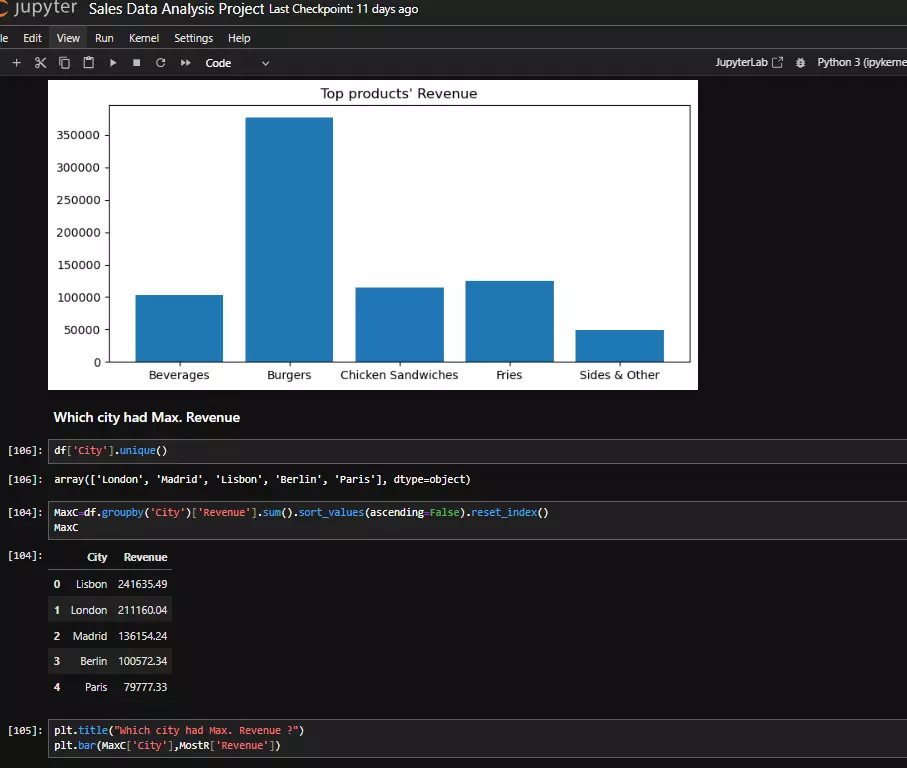
Task: Interrupt the kernel with the stop icon
Action: [x=136, y=63]
